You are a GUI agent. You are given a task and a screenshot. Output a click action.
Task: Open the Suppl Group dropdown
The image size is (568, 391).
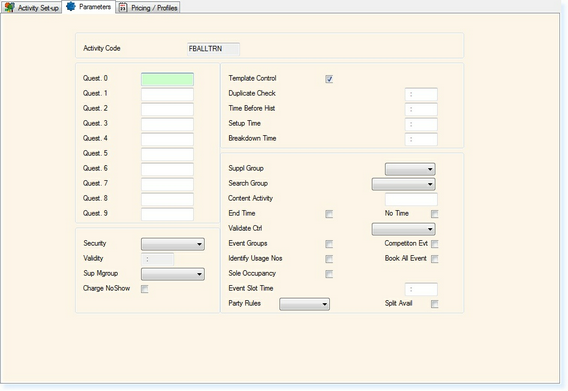(410, 169)
